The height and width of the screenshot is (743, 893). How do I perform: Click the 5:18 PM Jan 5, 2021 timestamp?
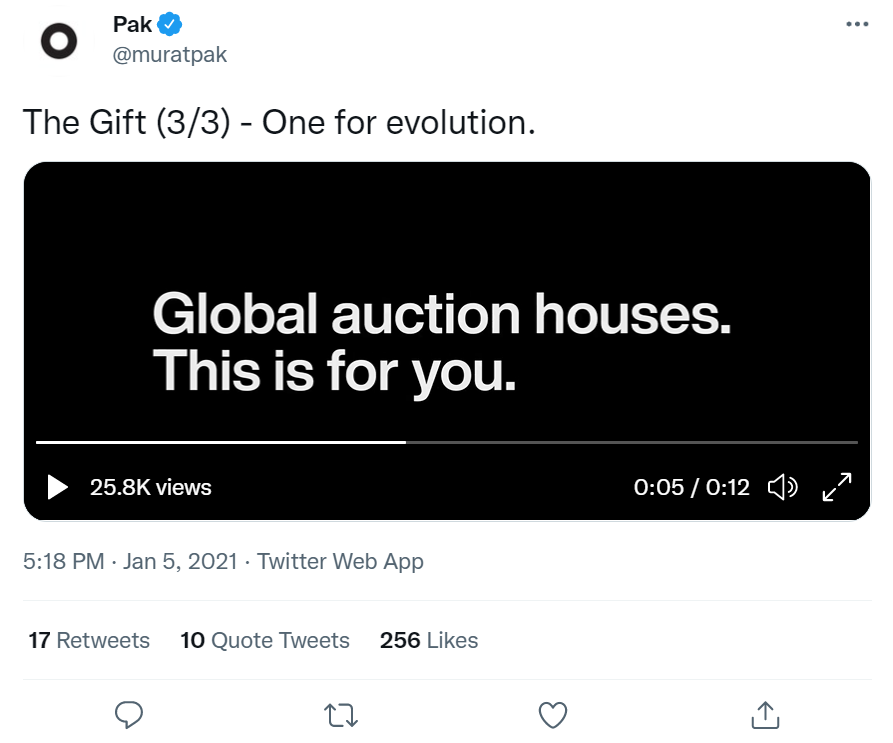[x=130, y=561]
